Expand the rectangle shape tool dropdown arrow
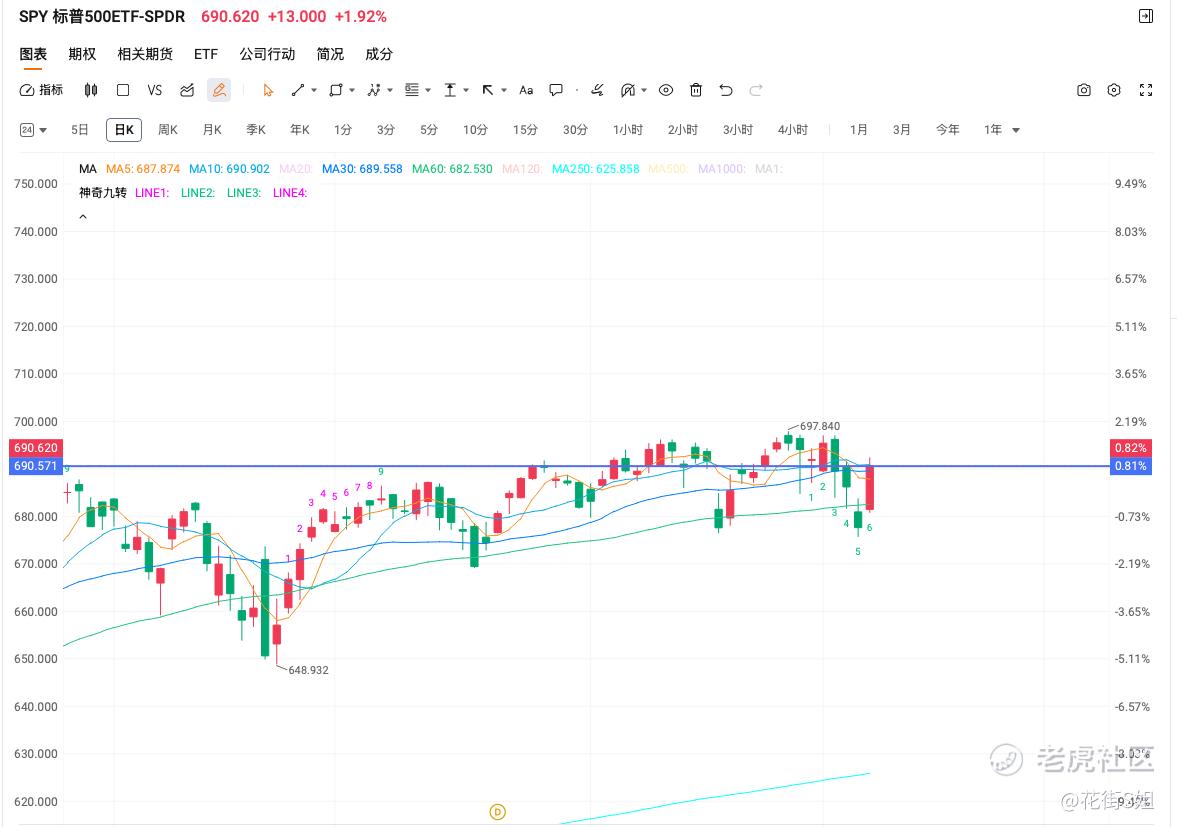 click(x=351, y=90)
